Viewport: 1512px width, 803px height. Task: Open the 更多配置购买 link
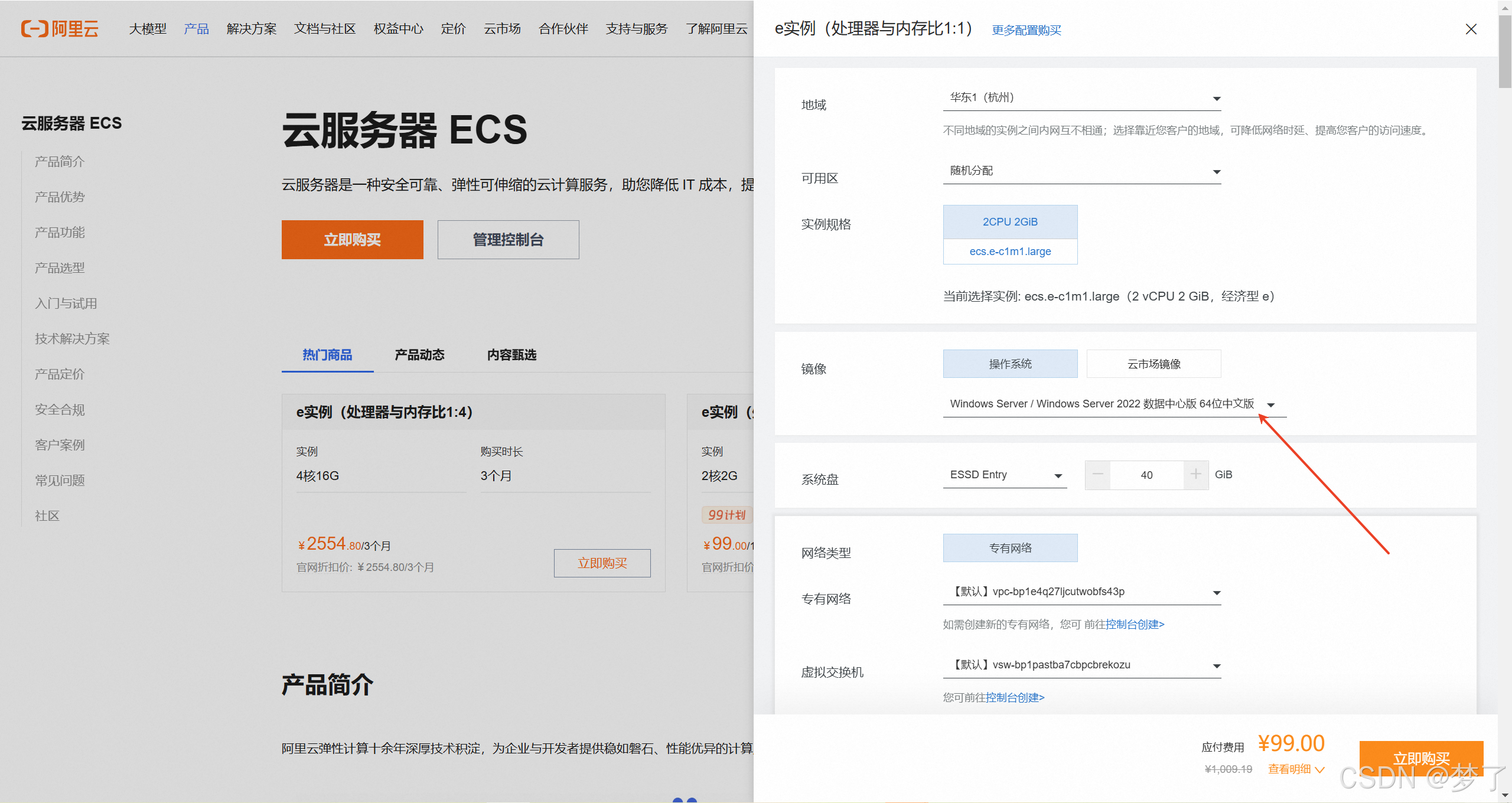pos(1026,30)
